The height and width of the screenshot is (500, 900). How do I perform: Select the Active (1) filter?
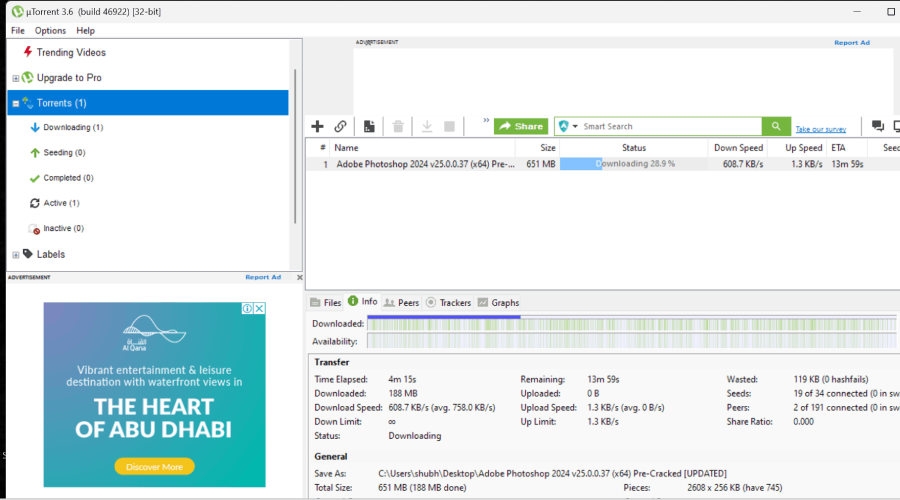(61, 203)
